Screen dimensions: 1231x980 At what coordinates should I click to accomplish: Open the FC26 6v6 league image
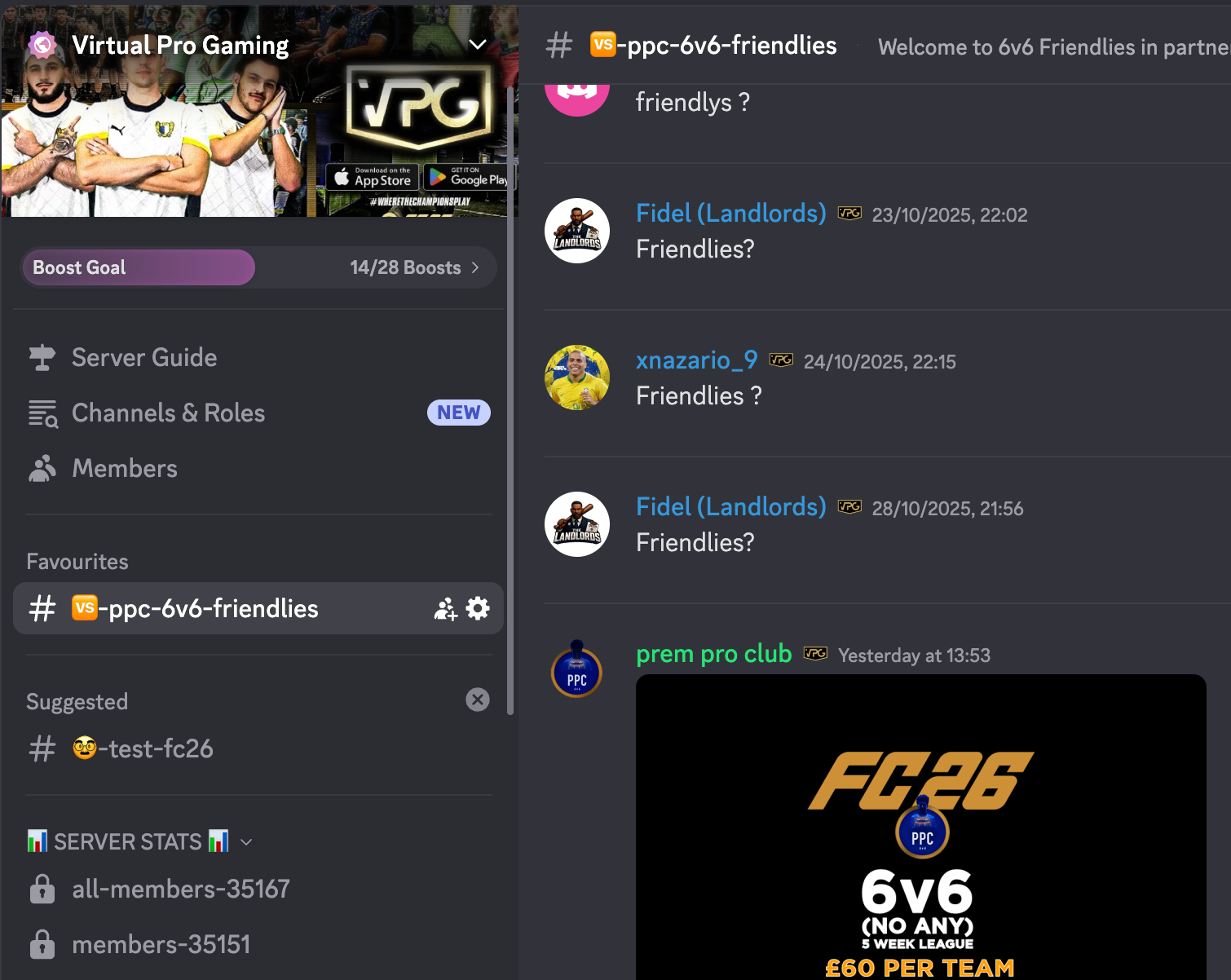[x=921, y=827]
